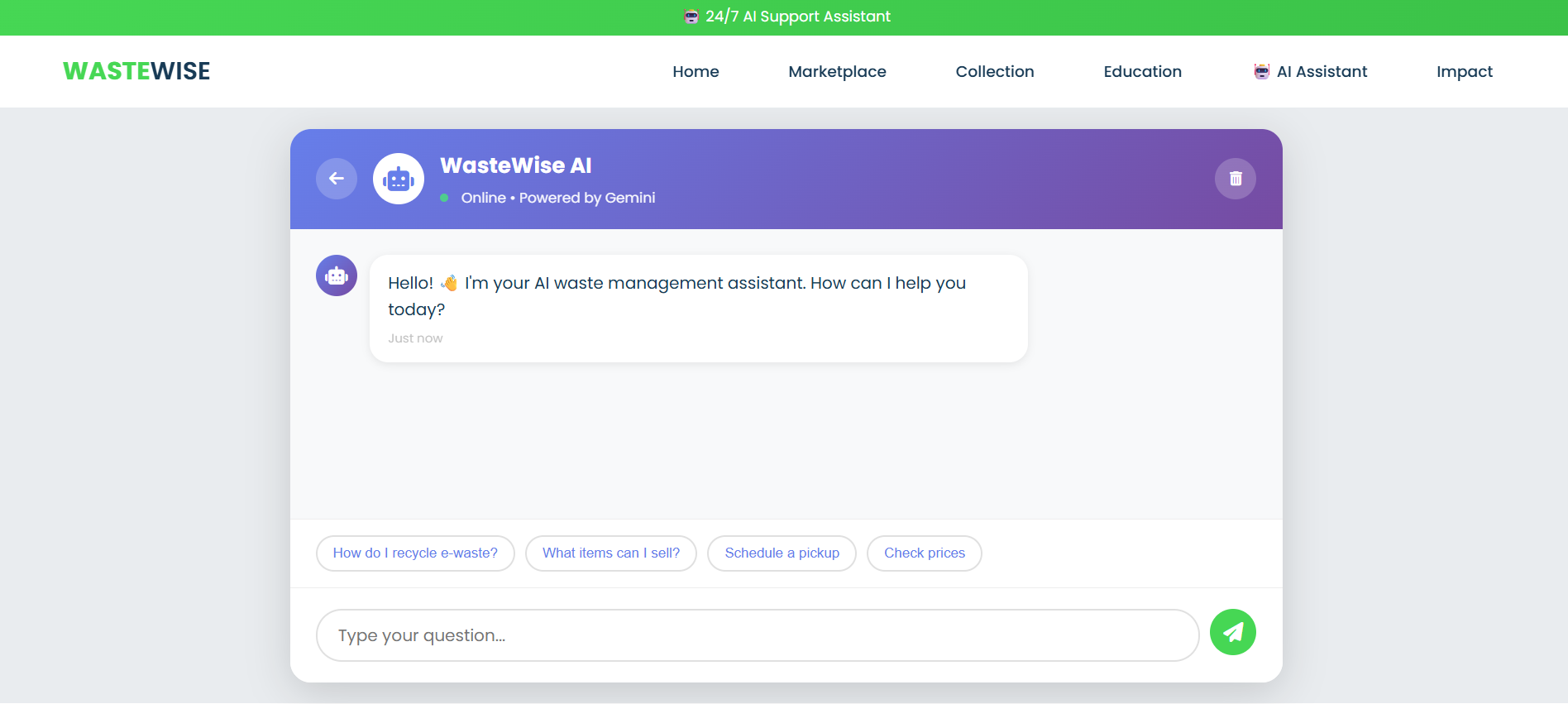
Task: Click the 'Check prices' suggestion
Action: 925,553
